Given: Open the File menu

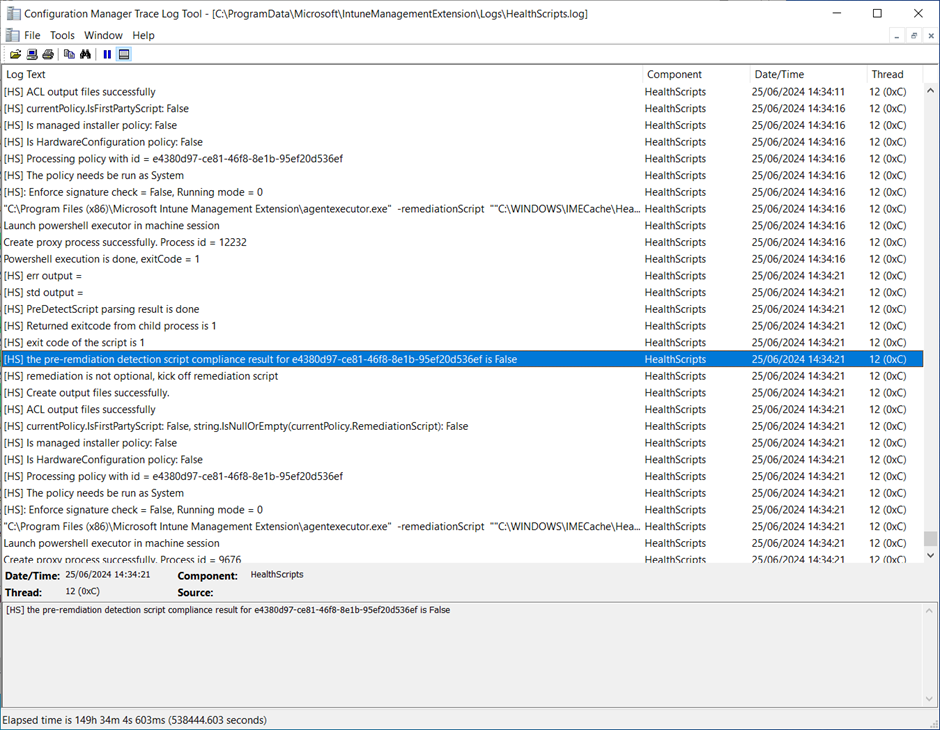Looking at the screenshot, I should tap(33, 35).
